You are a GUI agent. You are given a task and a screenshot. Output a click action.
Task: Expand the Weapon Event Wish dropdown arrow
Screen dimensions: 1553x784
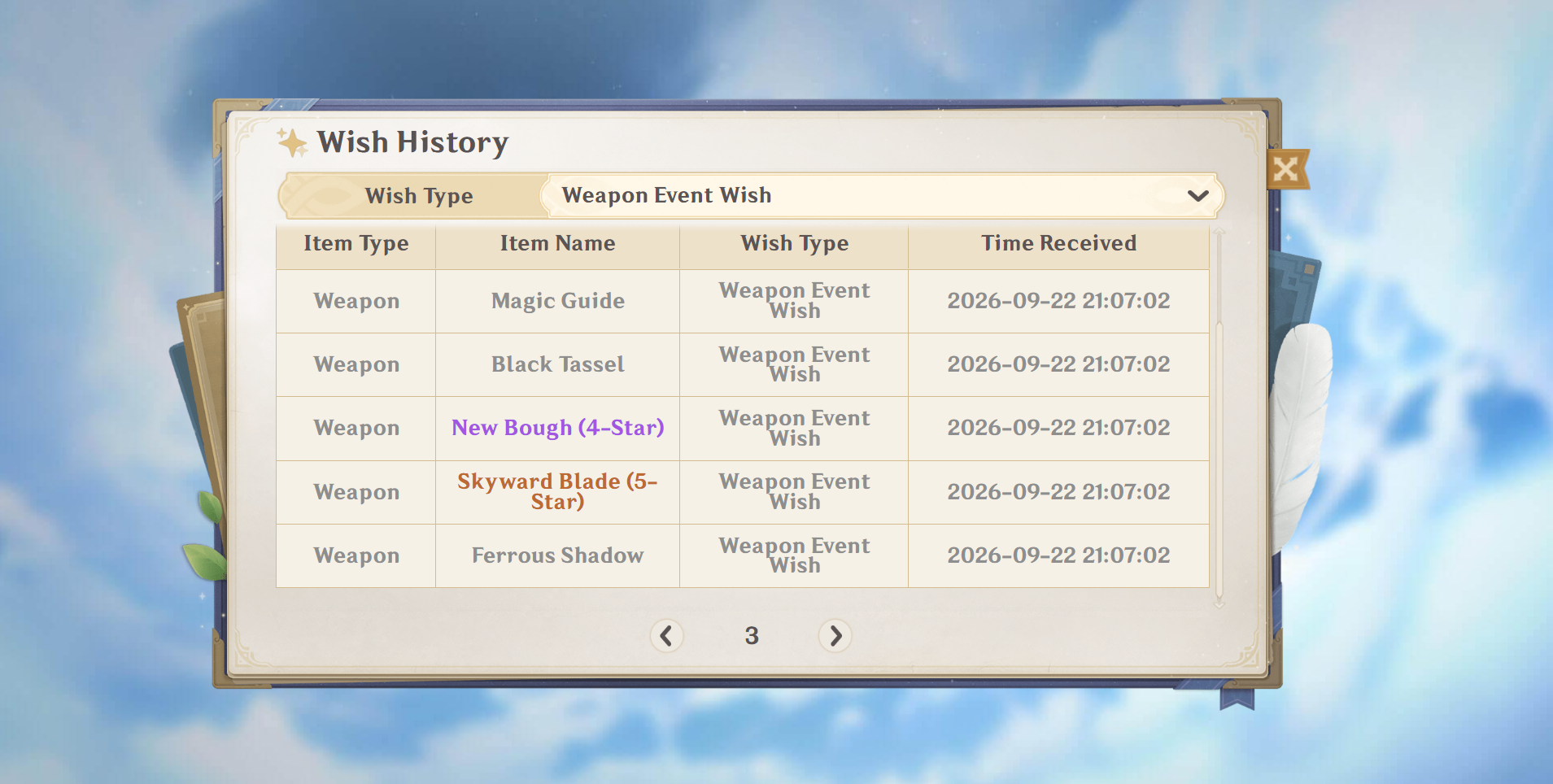click(1197, 195)
